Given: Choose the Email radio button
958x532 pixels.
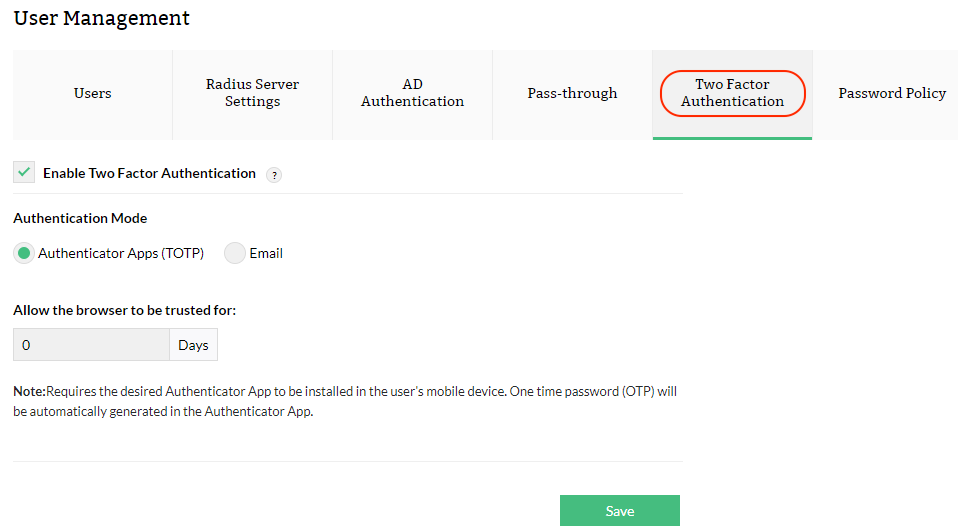Looking at the screenshot, I should click(235, 253).
